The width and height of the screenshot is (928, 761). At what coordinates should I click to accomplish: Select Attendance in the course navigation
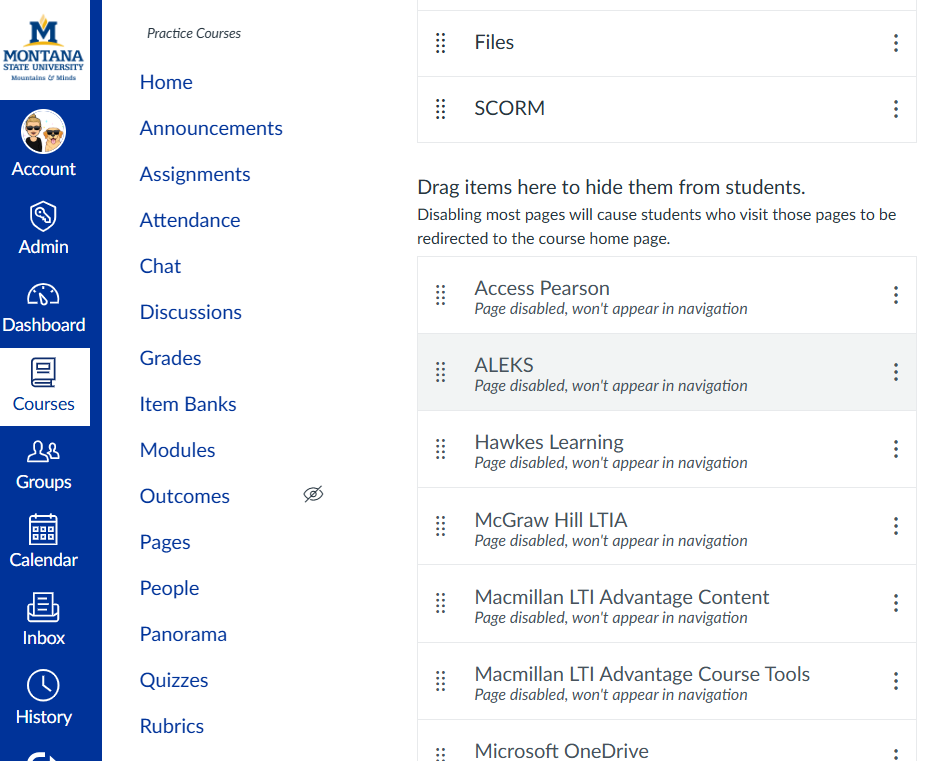tap(190, 220)
